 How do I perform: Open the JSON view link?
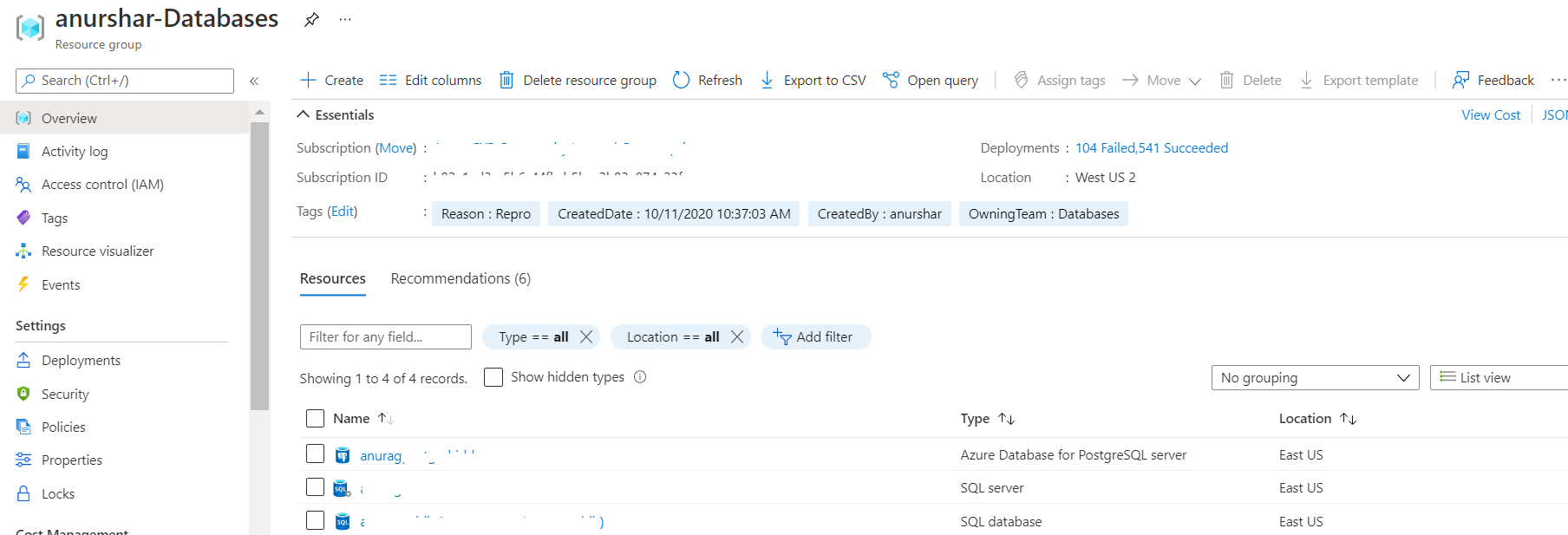1554,115
